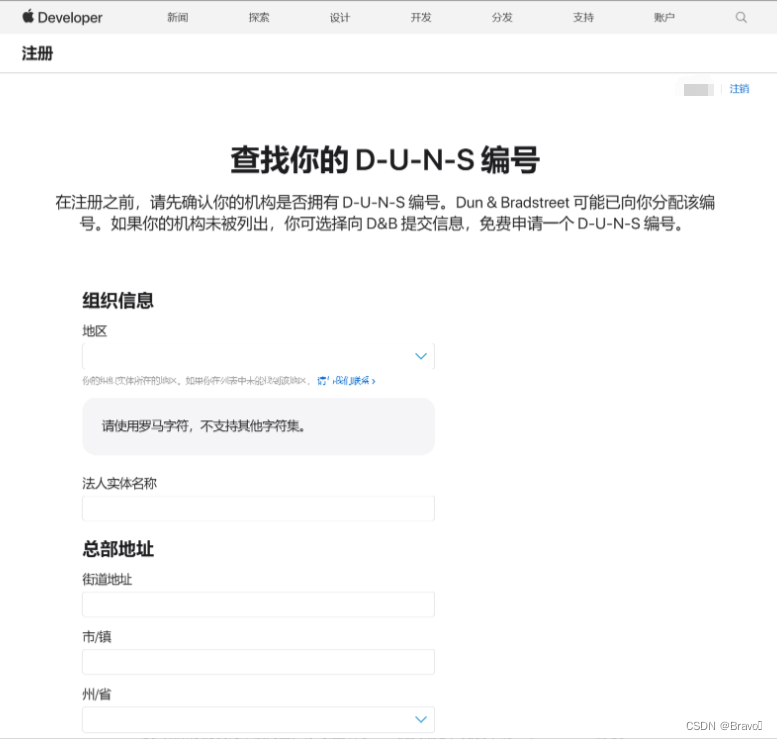
Task: Click the 查找你的 D-U-N-S 编号 title
Action: (385, 160)
